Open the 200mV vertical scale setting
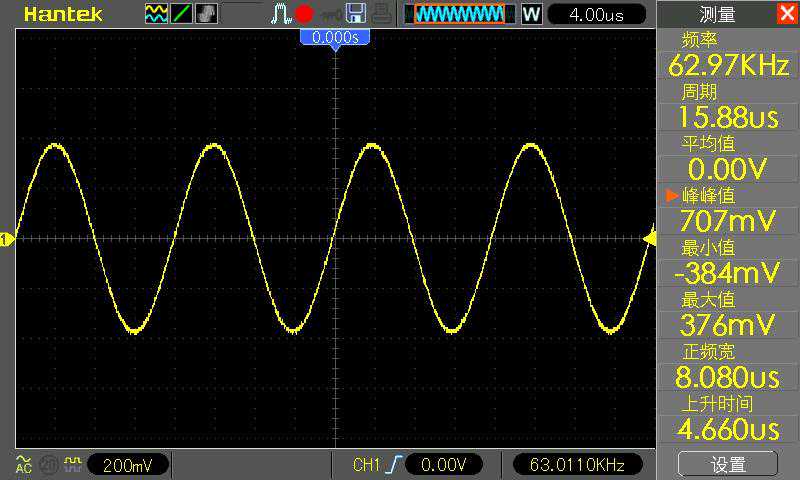This screenshot has height=480, width=800. coord(128,464)
